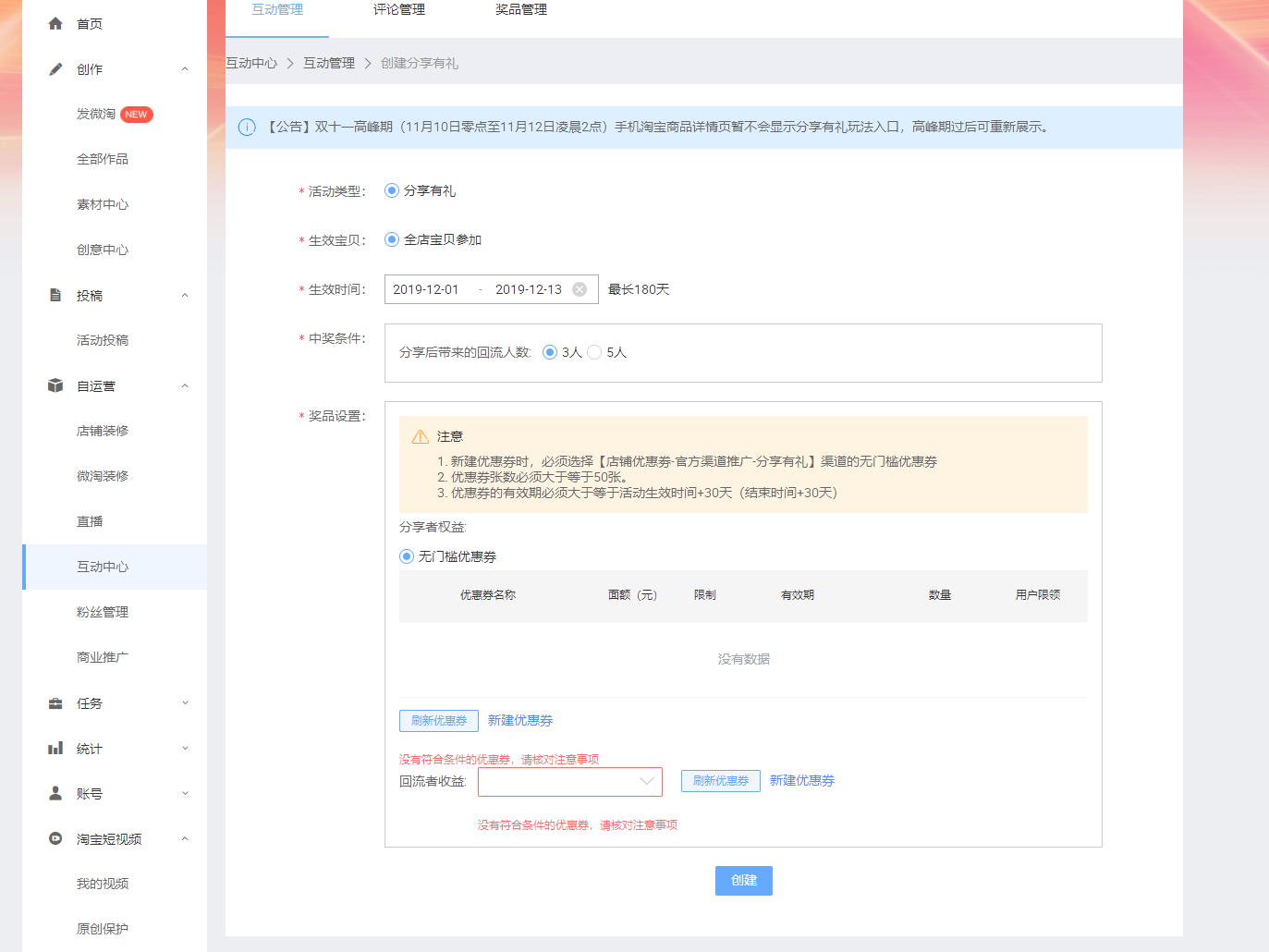Select the 全店宝贝参加 radio option
This screenshot has height=952, width=1269.
coord(392,239)
